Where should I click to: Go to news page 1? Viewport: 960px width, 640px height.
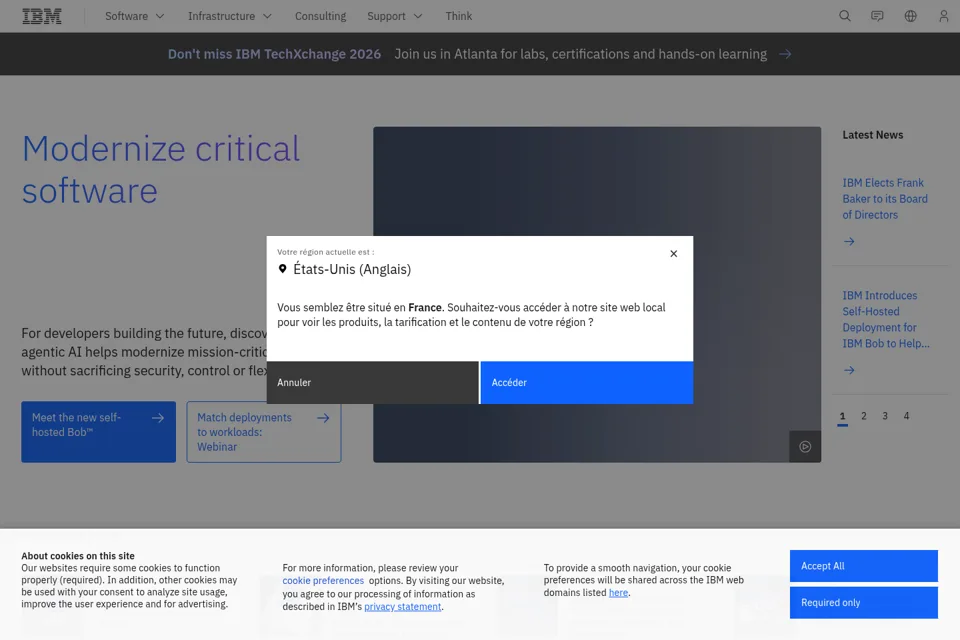(842, 416)
